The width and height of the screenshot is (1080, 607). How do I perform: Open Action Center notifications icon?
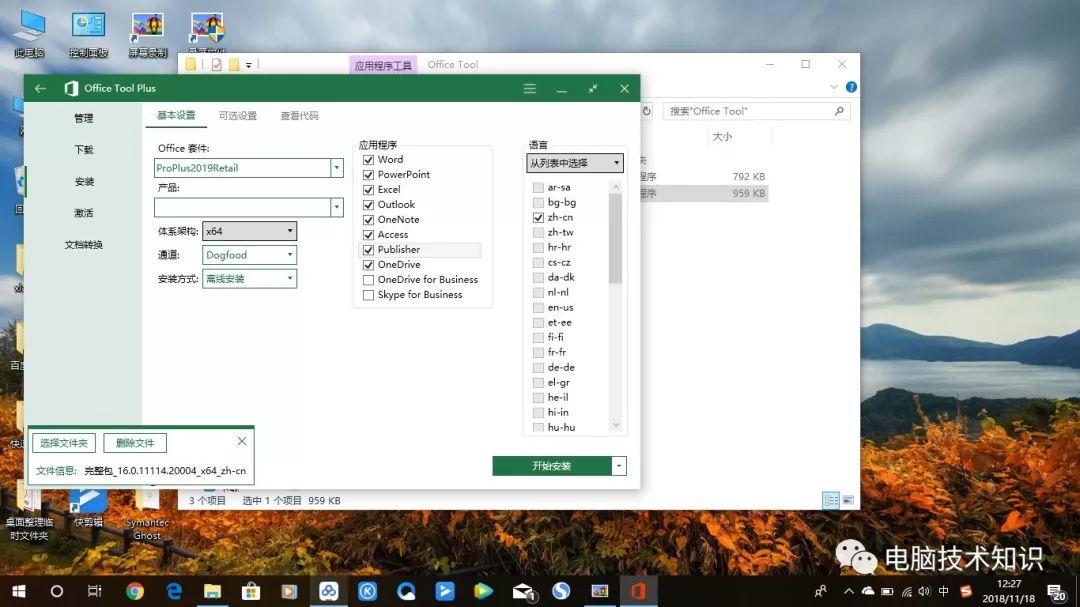click(x=1056, y=591)
